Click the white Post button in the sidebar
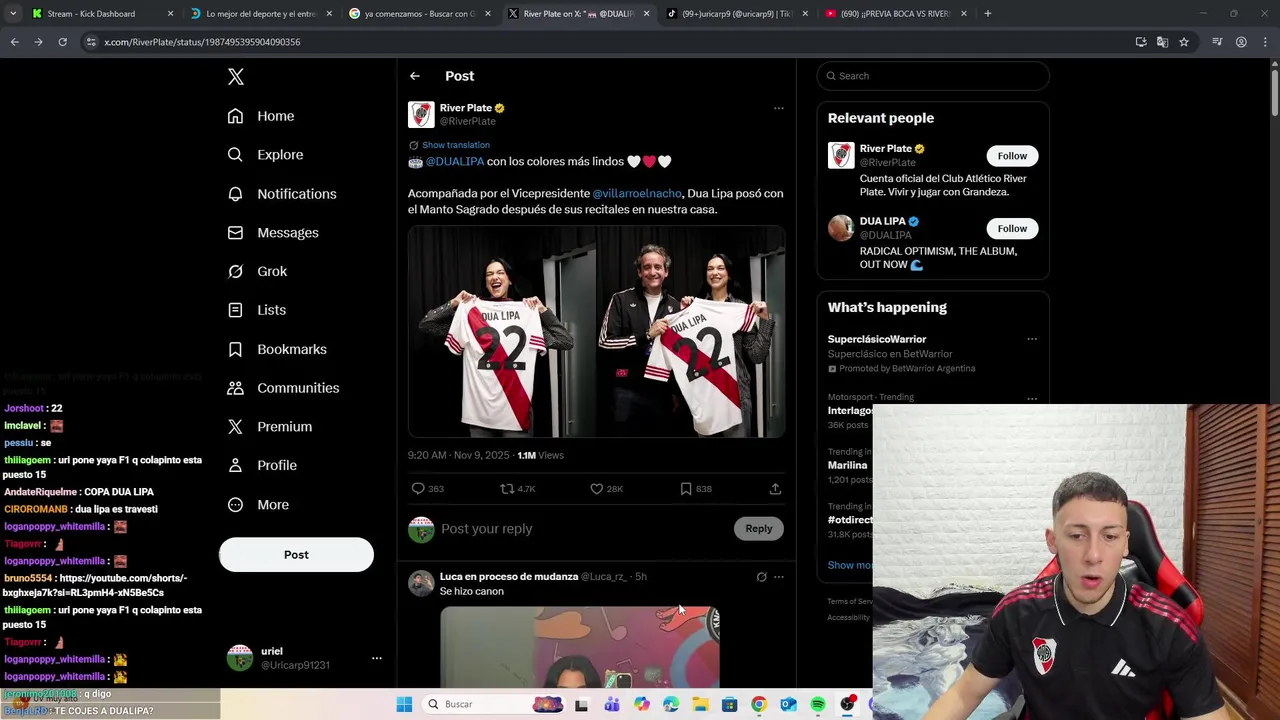Viewport: 1280px width, 720px height. coord(296,555)
